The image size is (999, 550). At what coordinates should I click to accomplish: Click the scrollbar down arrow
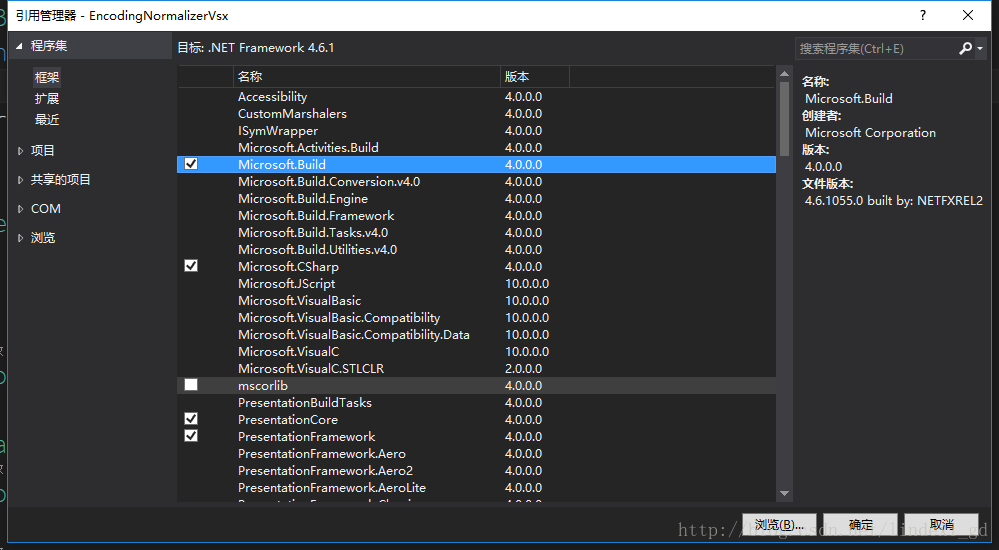pos(784,493)
